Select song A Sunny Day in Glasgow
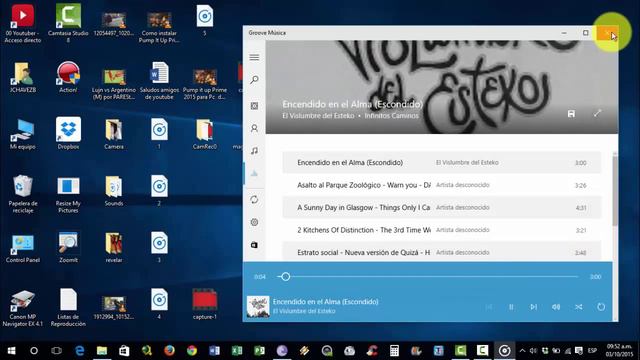640x360 pixels. pos(442,207)
